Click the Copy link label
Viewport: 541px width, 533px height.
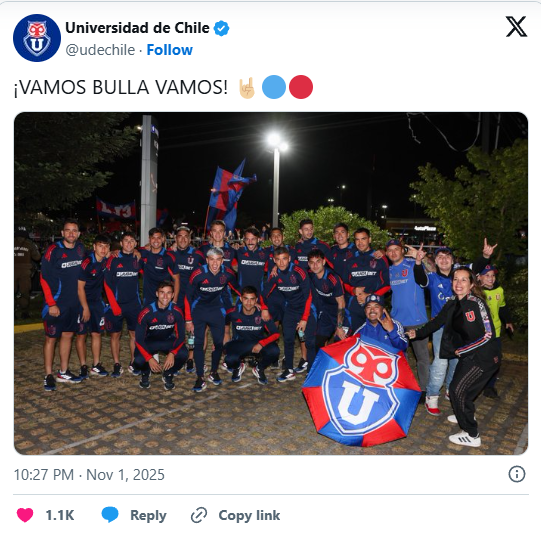[x=249, y=515]
